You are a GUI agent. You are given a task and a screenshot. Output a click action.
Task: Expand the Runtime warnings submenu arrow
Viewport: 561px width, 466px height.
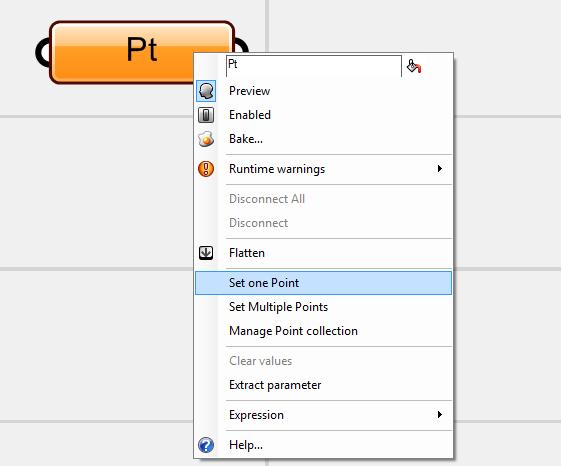(x=440, y=169)
